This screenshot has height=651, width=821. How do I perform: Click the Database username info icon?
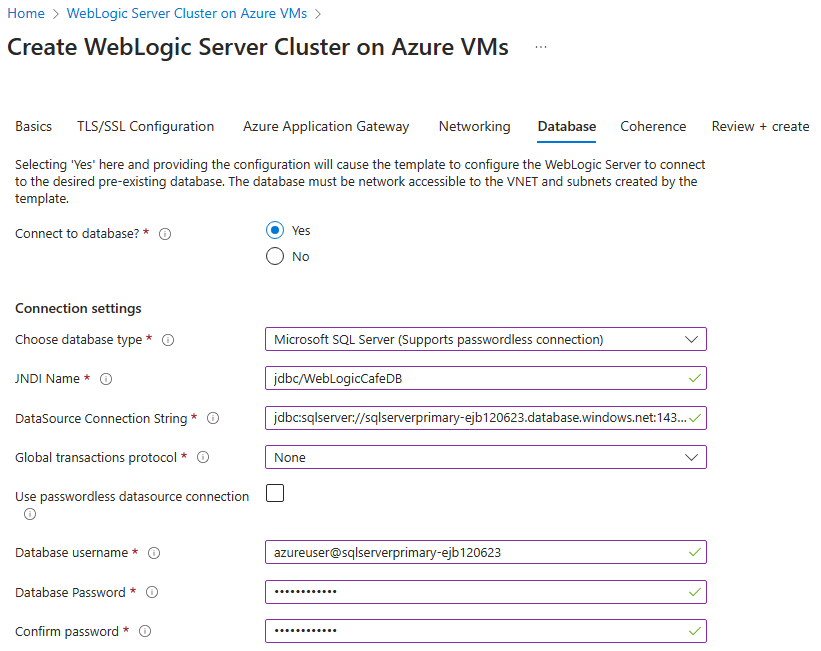click(152, 552)
